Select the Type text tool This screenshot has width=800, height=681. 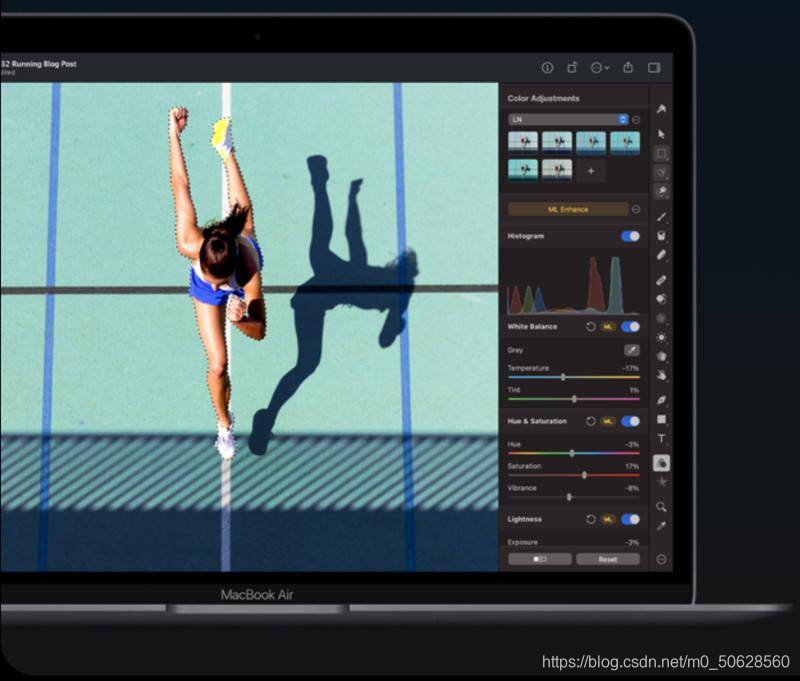661,439
